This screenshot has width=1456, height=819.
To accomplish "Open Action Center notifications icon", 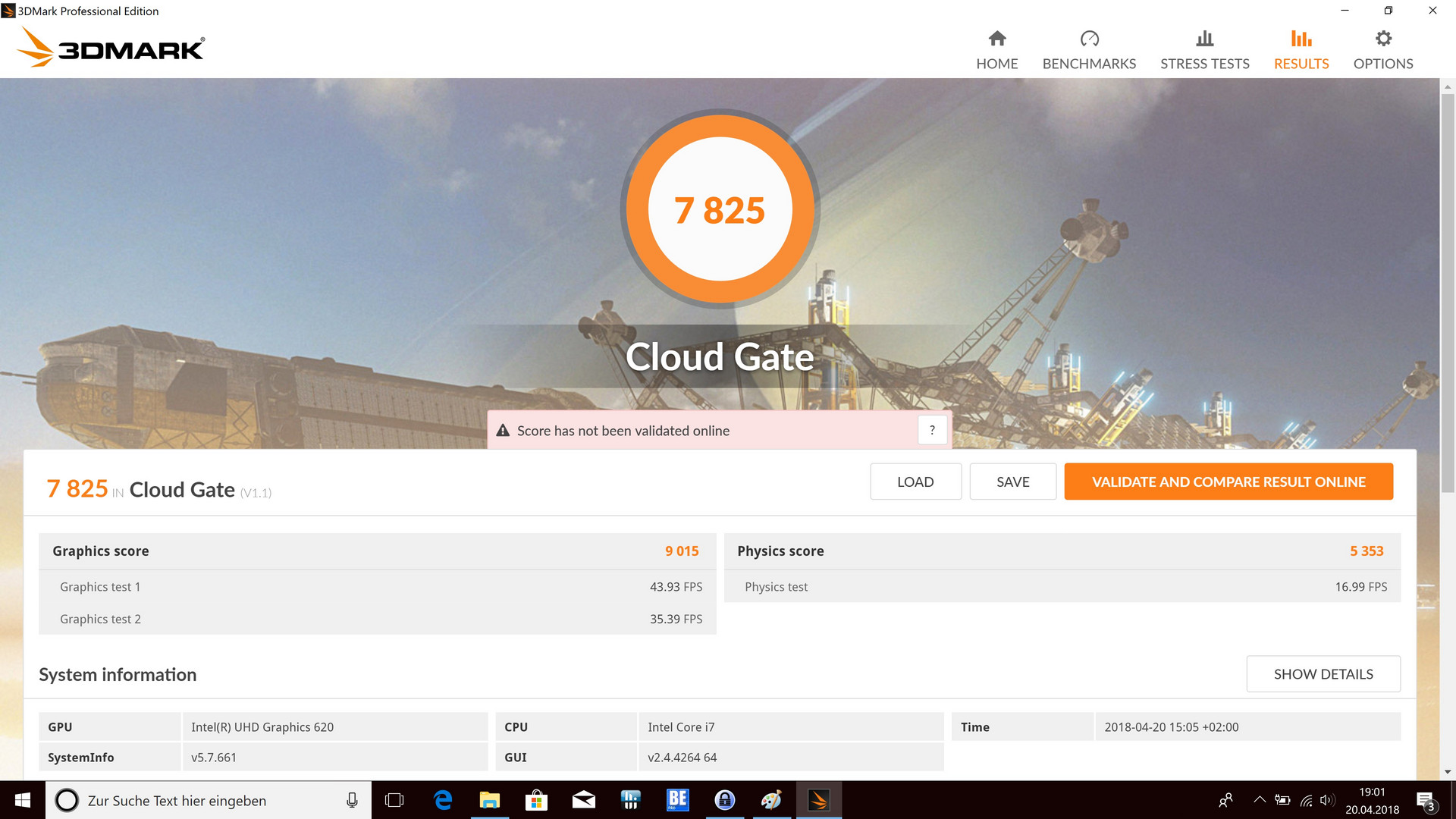I will pyautogui.click(x=1426, y=801).
